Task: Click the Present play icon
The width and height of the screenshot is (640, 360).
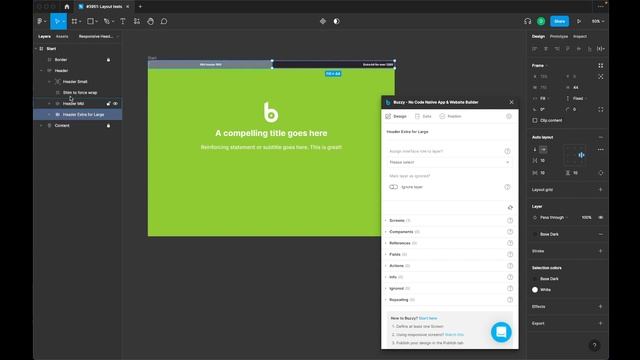Action: tap(579, 21)
